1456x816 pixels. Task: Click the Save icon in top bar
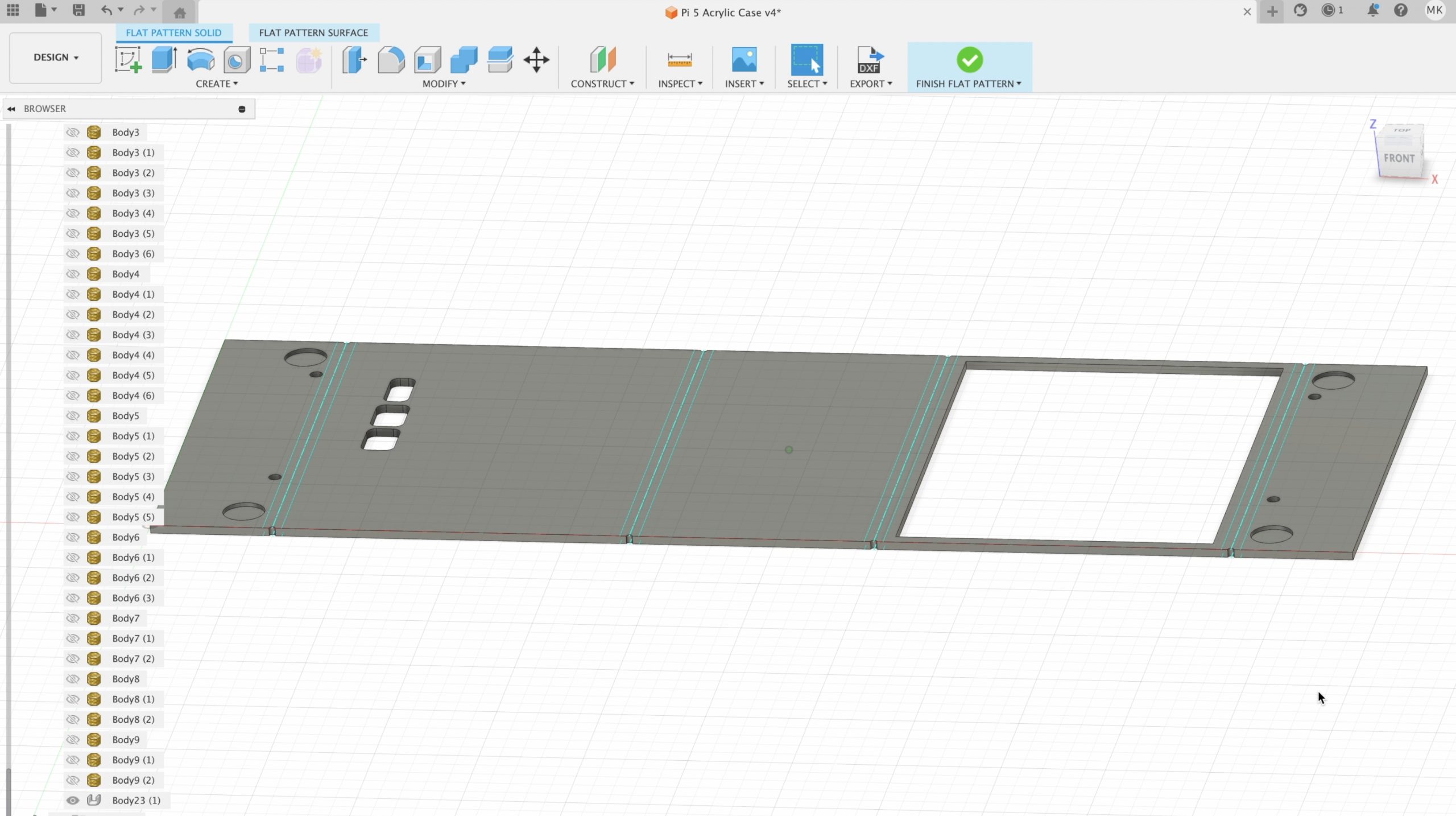(78, 10)
